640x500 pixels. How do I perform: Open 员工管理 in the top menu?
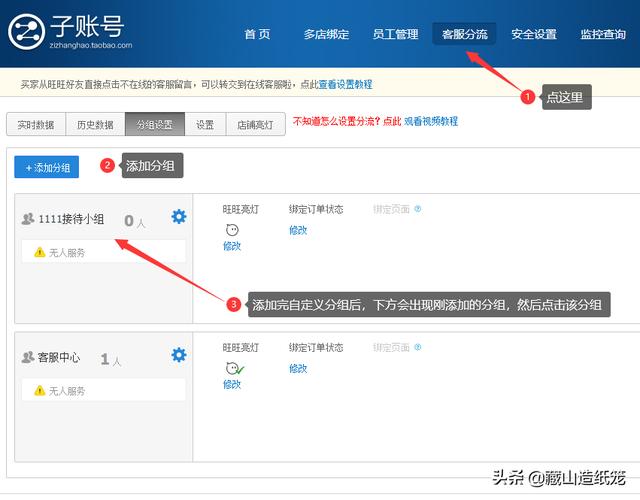tap(395, 34)
